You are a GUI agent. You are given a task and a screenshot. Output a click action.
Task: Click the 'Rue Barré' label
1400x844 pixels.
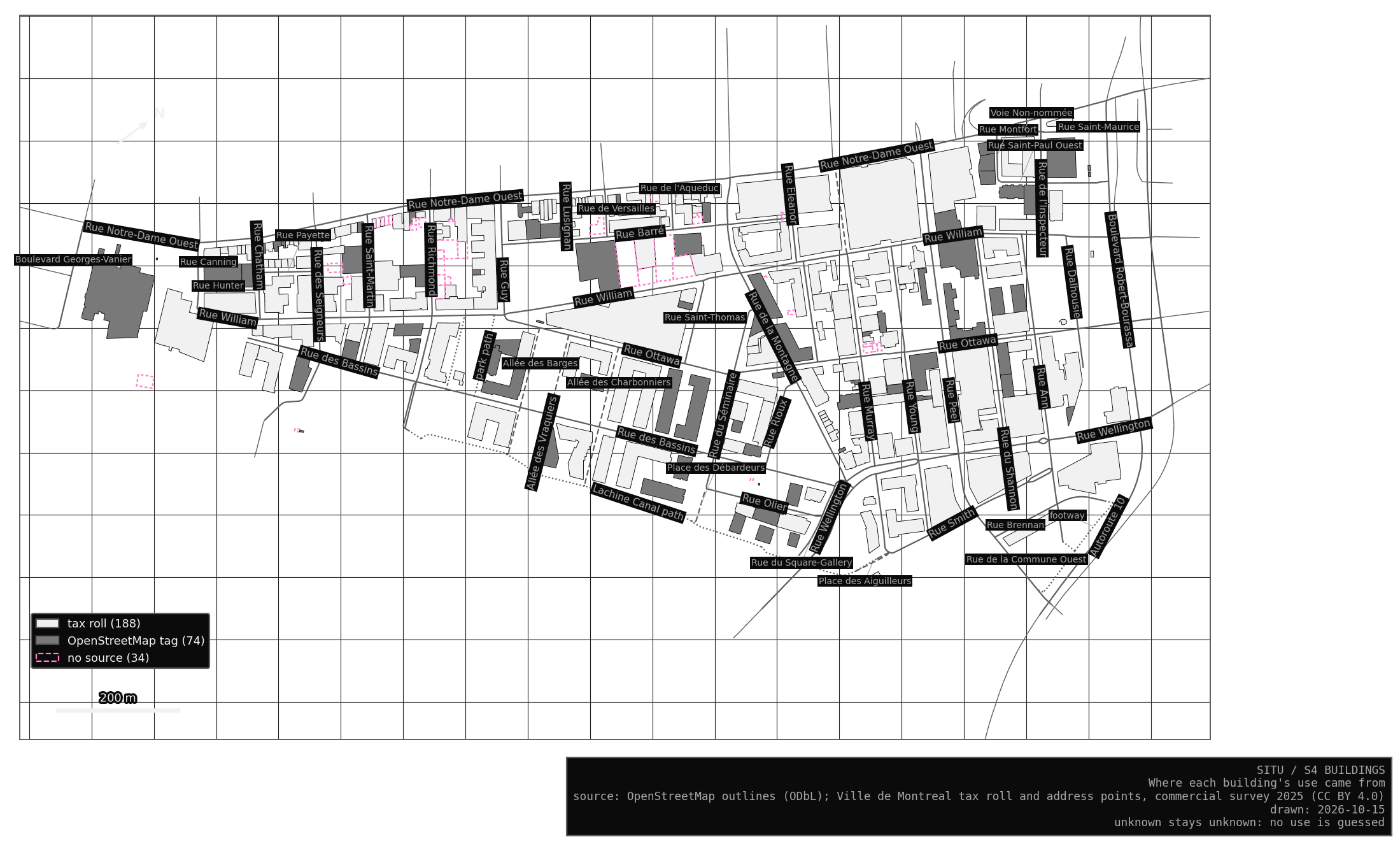(640, 233)
